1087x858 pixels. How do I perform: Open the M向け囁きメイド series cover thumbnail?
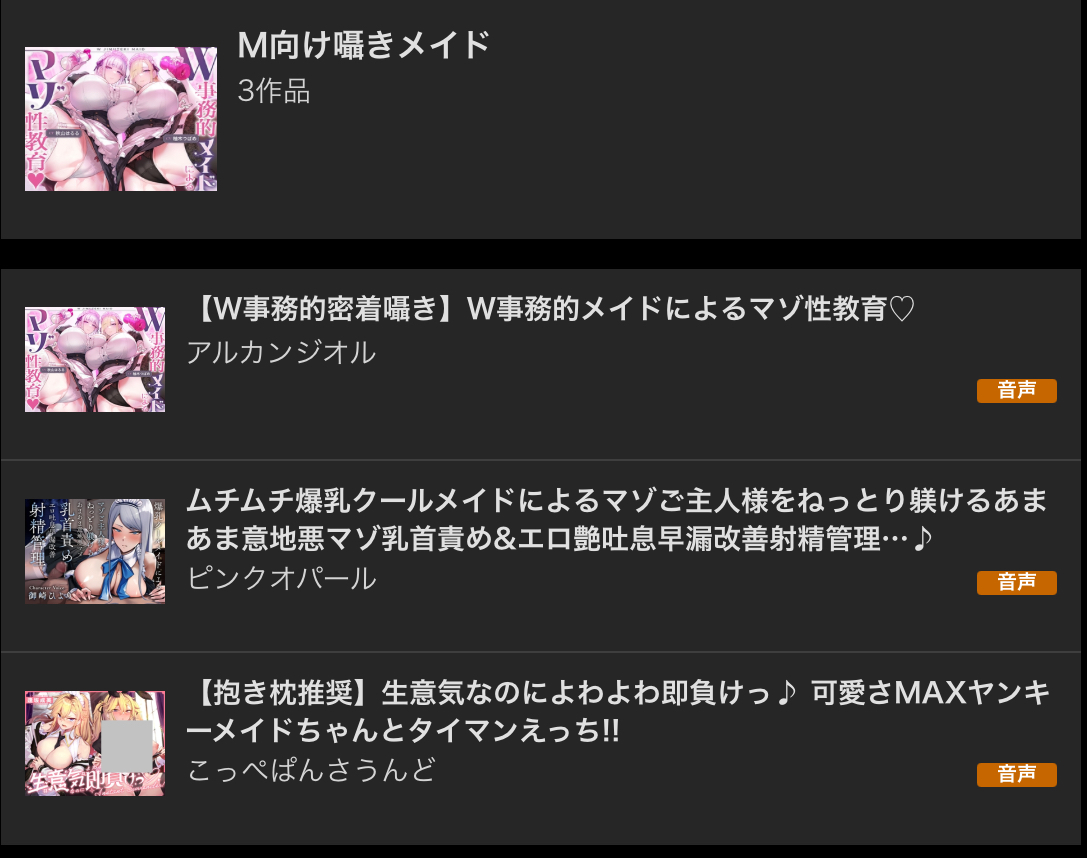pyautogui.click(x=121, y=119)
